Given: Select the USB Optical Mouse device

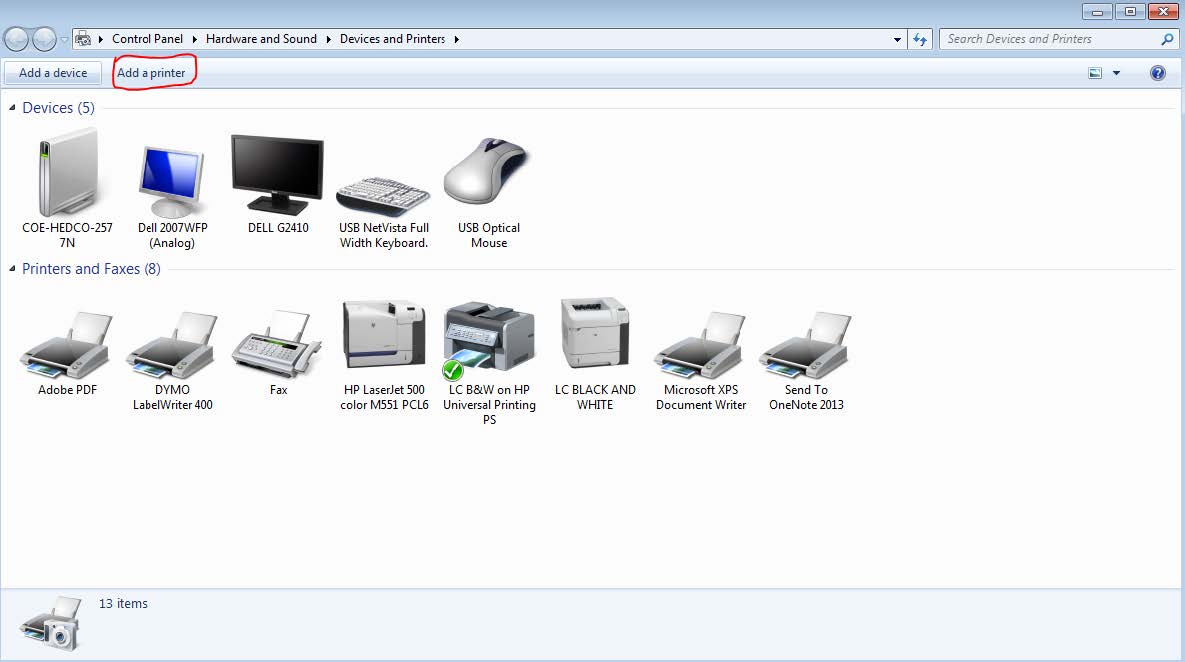Looking at the screenshot, I should click(487, 170).
